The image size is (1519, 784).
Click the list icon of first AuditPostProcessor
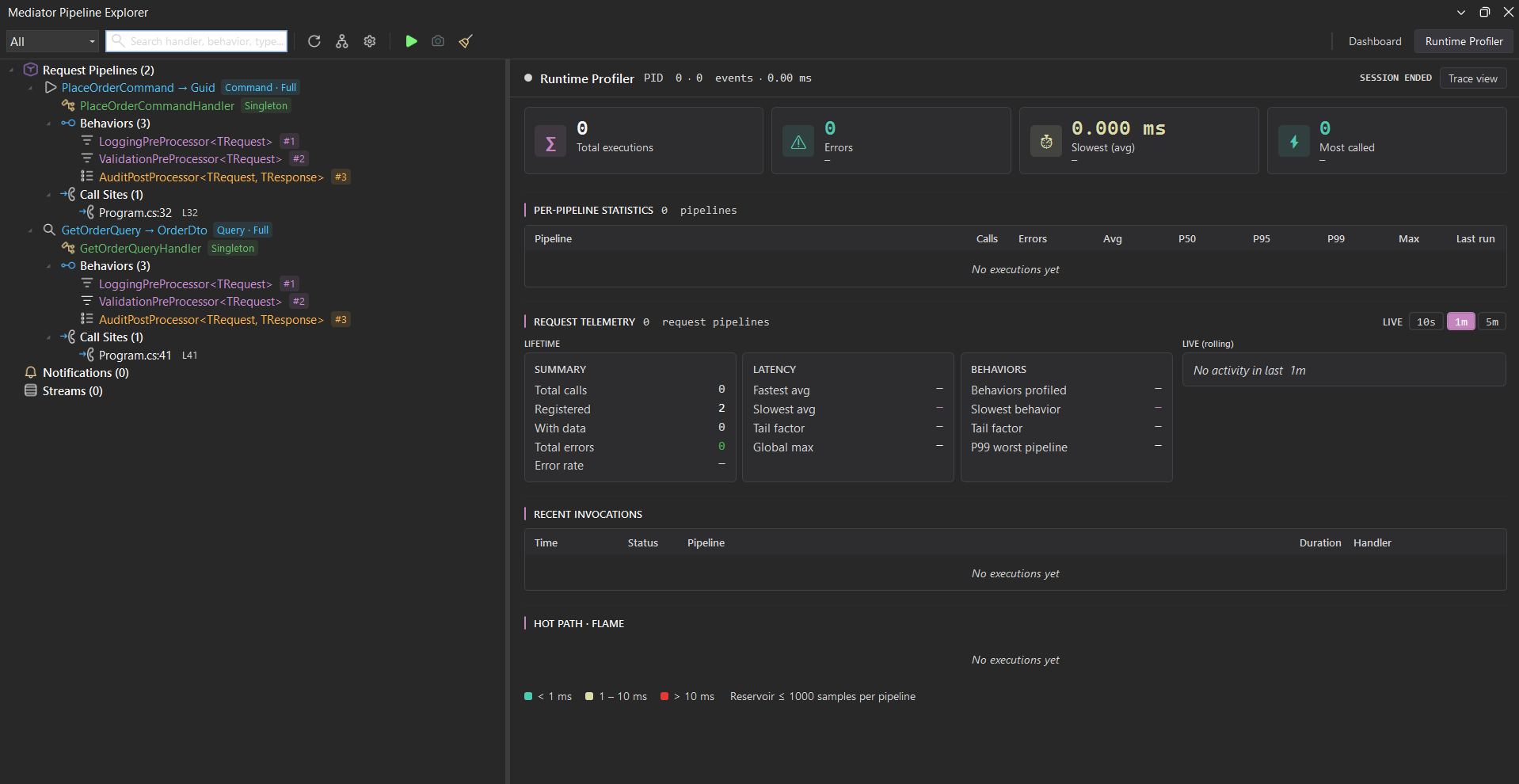[87, 177]
